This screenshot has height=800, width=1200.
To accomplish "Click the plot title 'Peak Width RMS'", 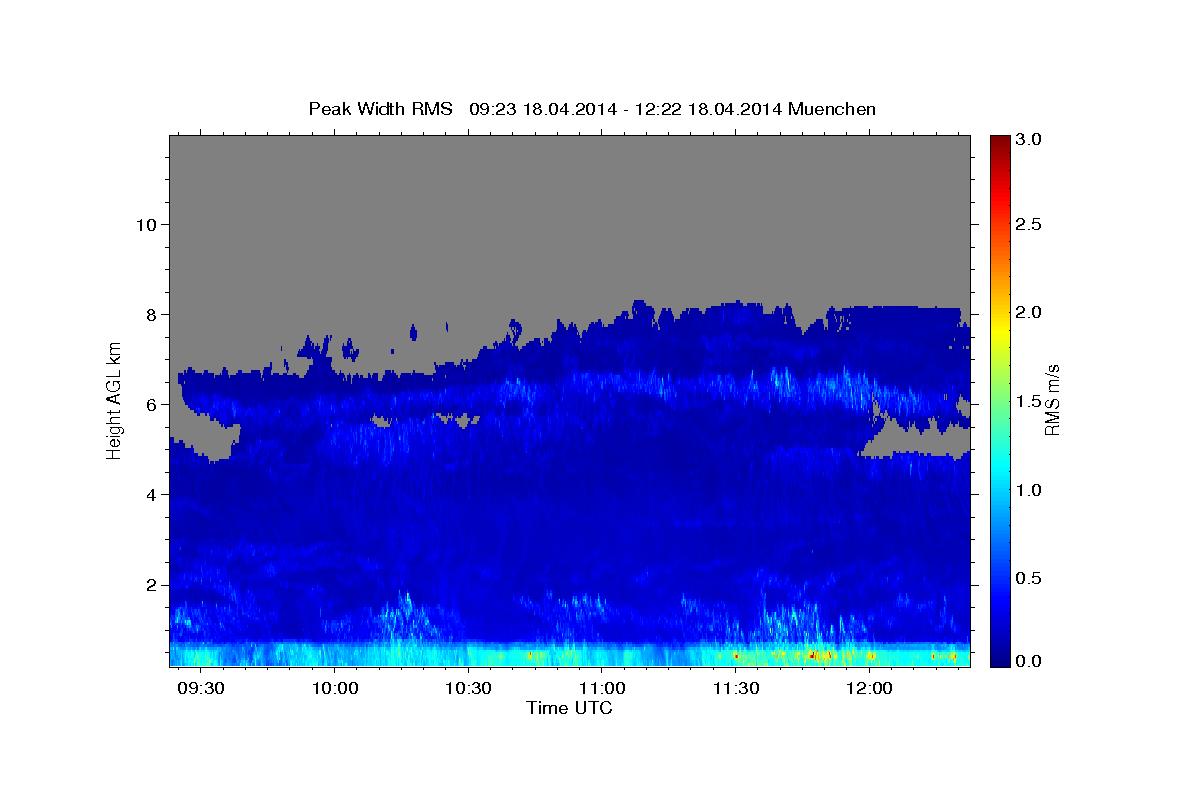I will [380, 109].
